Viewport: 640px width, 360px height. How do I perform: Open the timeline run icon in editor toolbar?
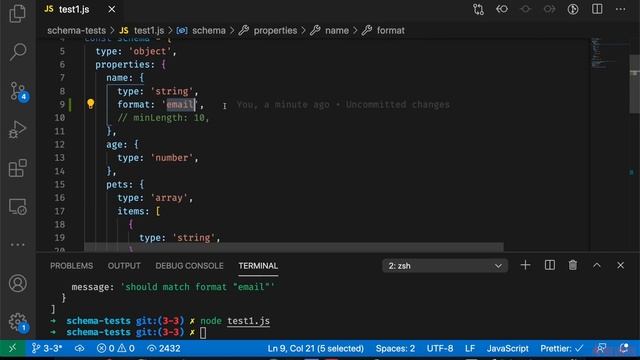point(573,9)
